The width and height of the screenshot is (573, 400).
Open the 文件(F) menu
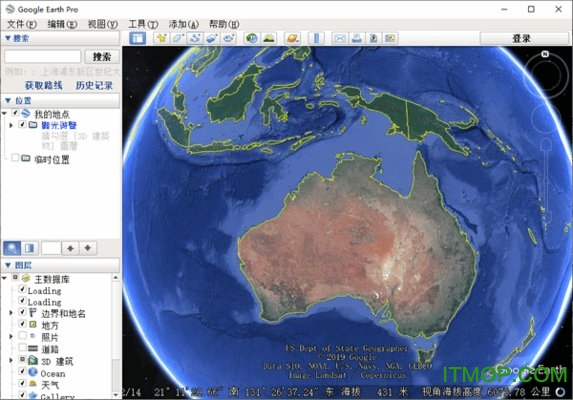click(22, 24)
